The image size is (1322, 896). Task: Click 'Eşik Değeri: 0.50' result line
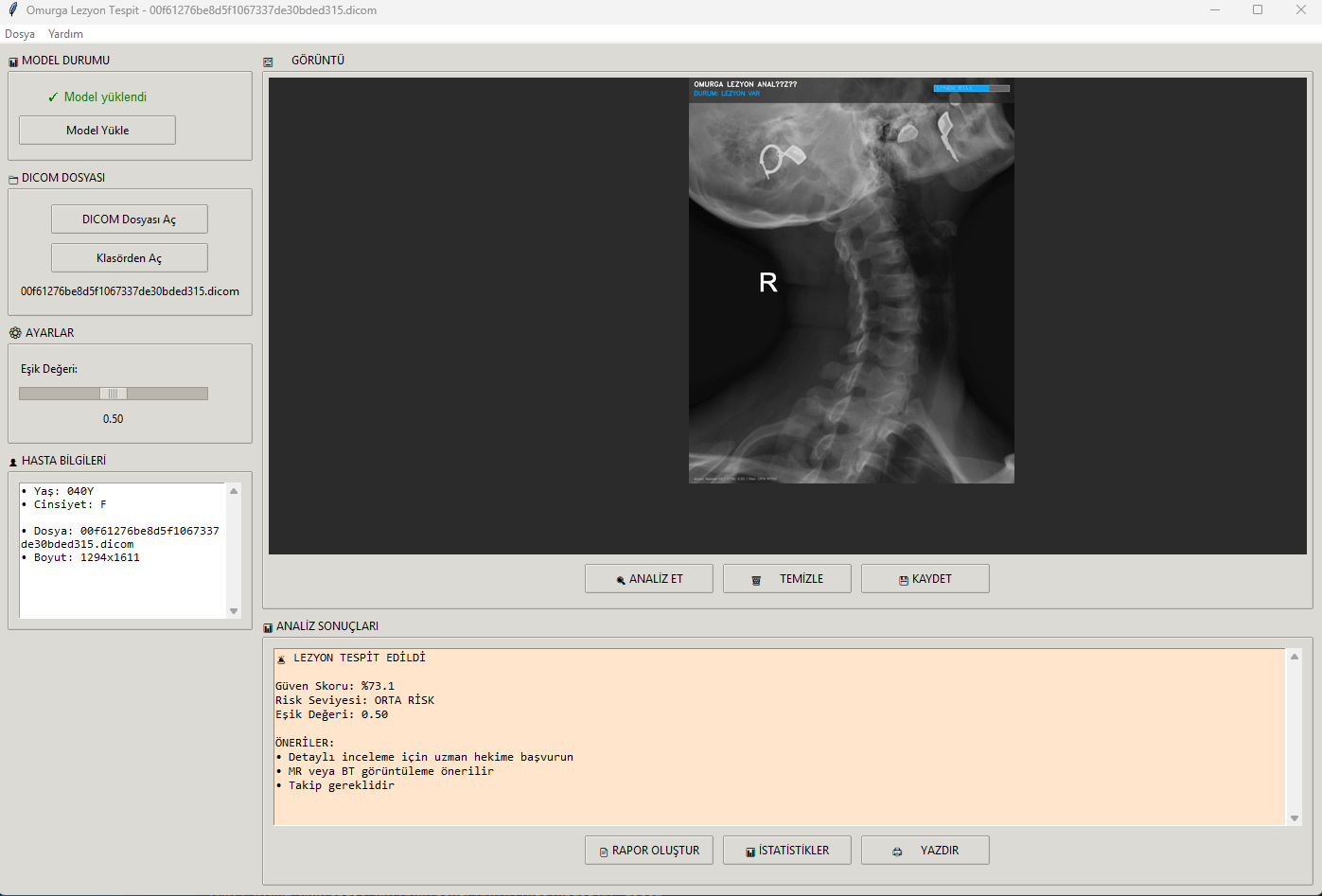point(332,714)
